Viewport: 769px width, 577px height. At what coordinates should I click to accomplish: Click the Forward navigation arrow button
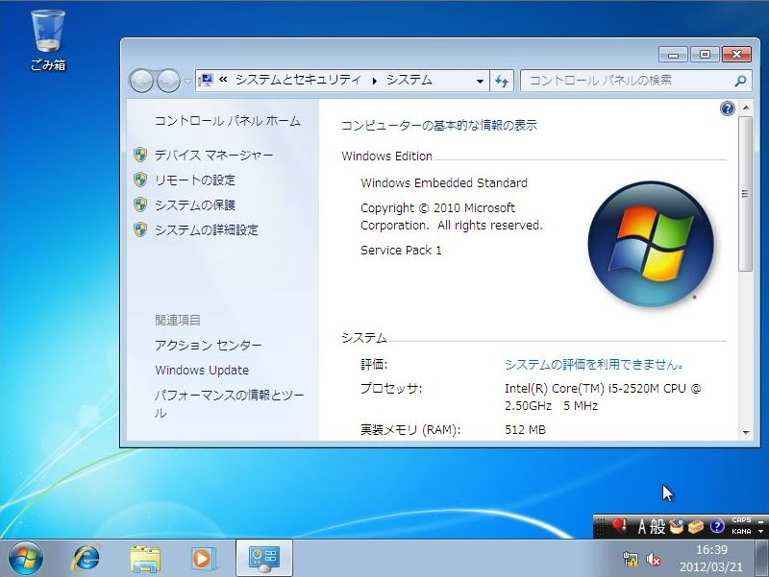coord(168,81)
